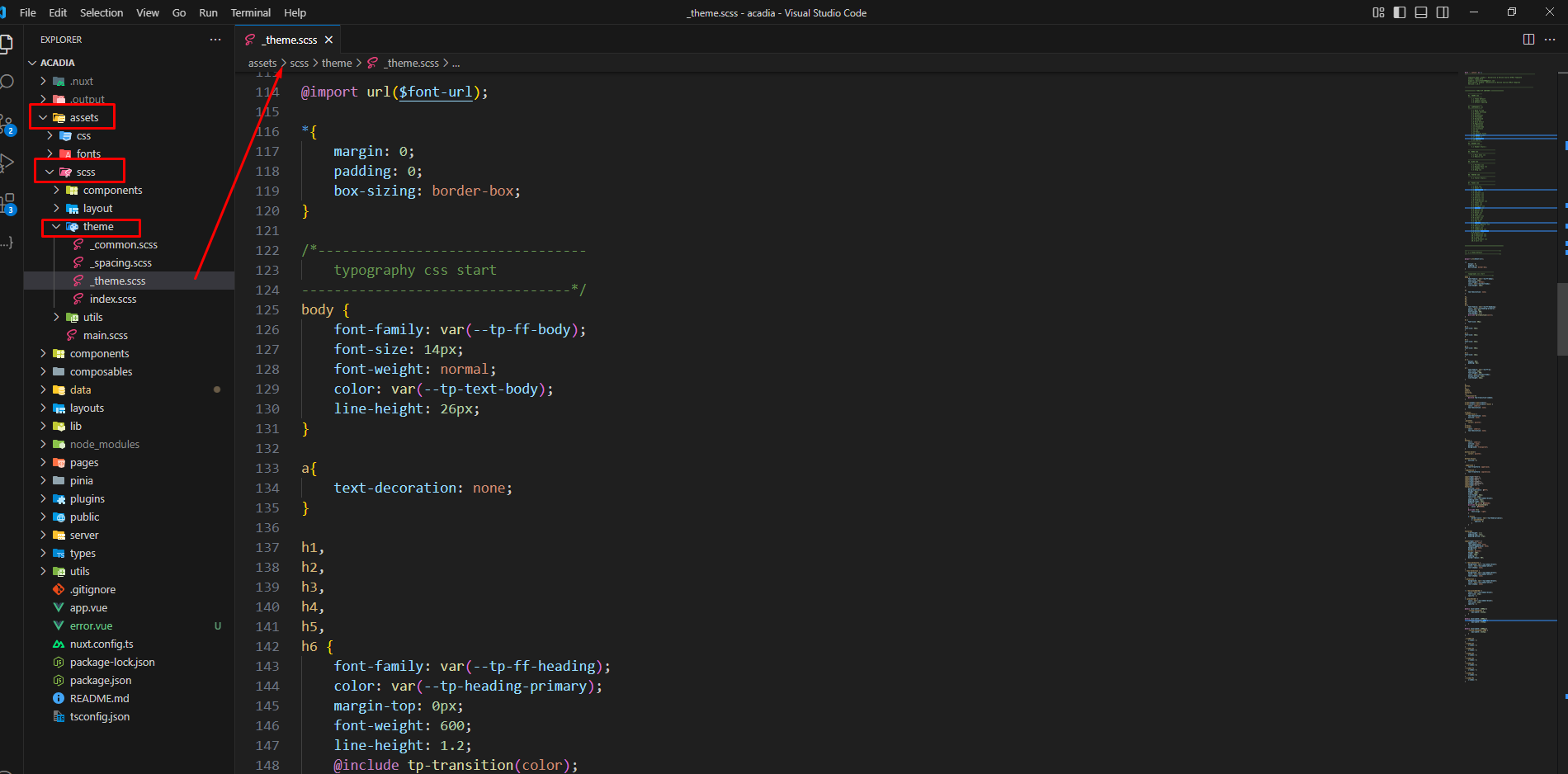Click the _theme.scss breadcrumb segment
Screen dimensions: 1568x774
click(x=404, y=63)
